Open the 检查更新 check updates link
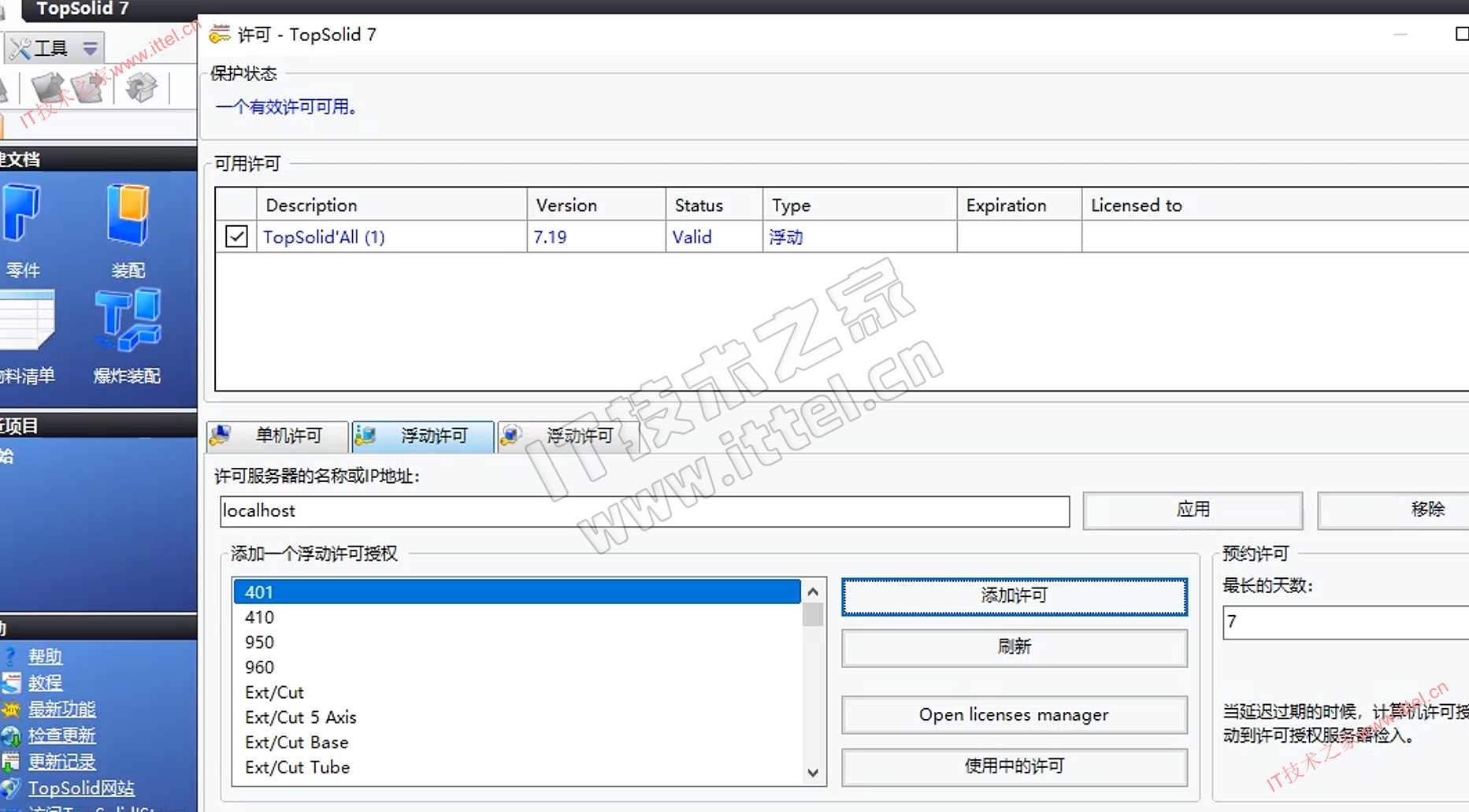 (x=61, y=735)
